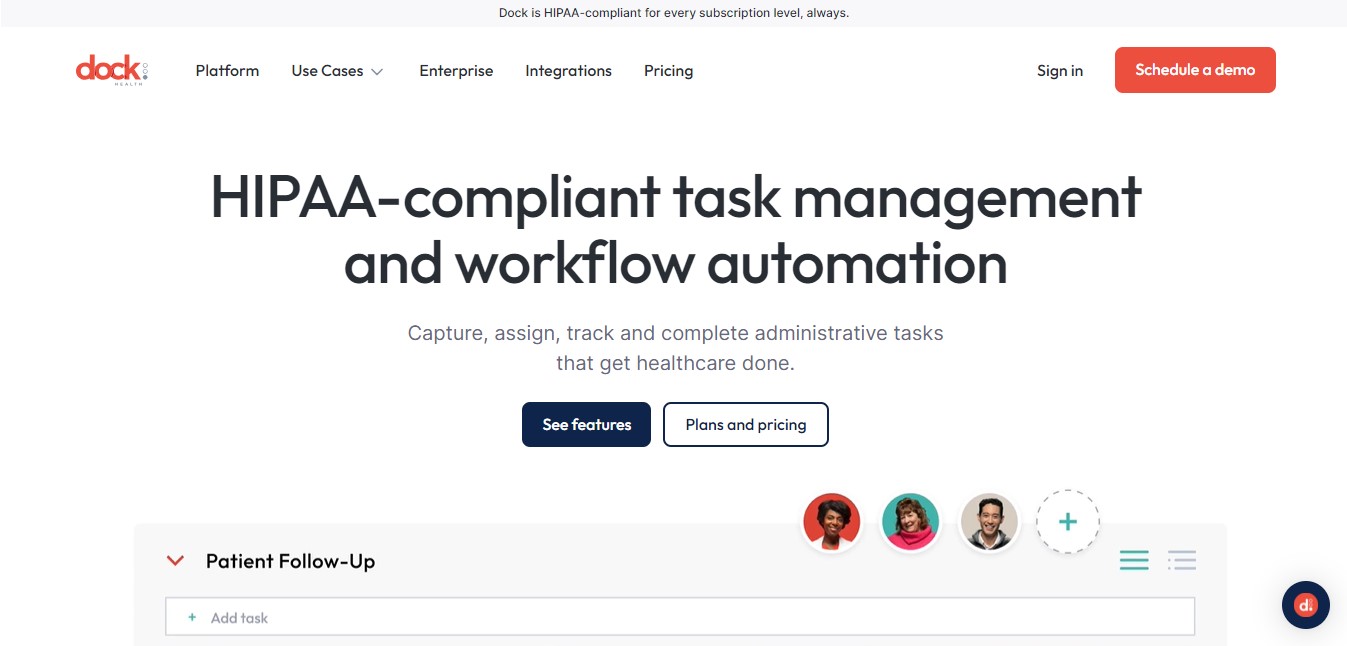This screenshot has width=1347, height=646.
Task: Open the Integrations nav item
Action: (568, 71)
